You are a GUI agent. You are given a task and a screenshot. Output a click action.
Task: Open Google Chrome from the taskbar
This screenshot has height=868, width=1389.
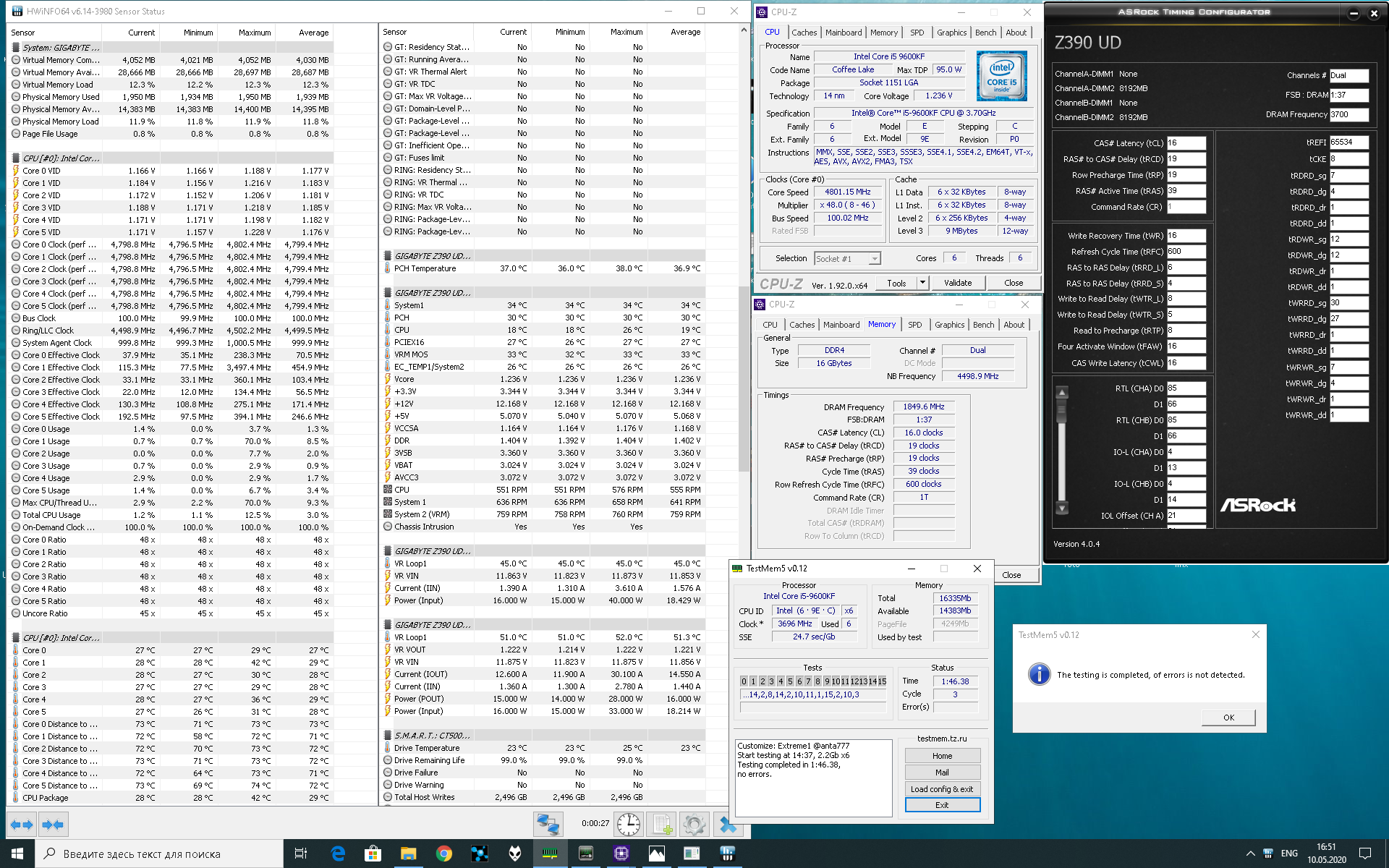click(x=443, y=854)
